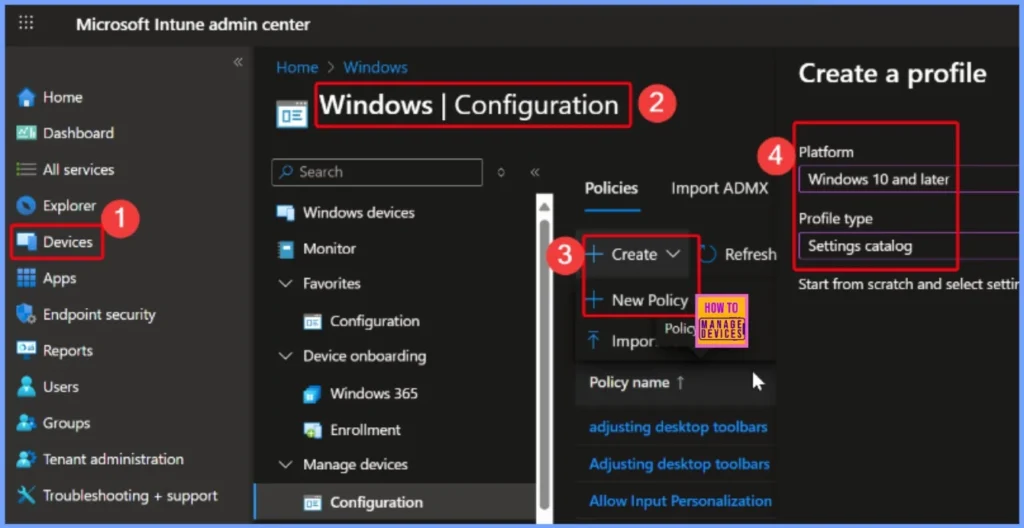Click the Home house icon in sidebar
Viewport: 1024px width, 528px height.
coord(26,97)
